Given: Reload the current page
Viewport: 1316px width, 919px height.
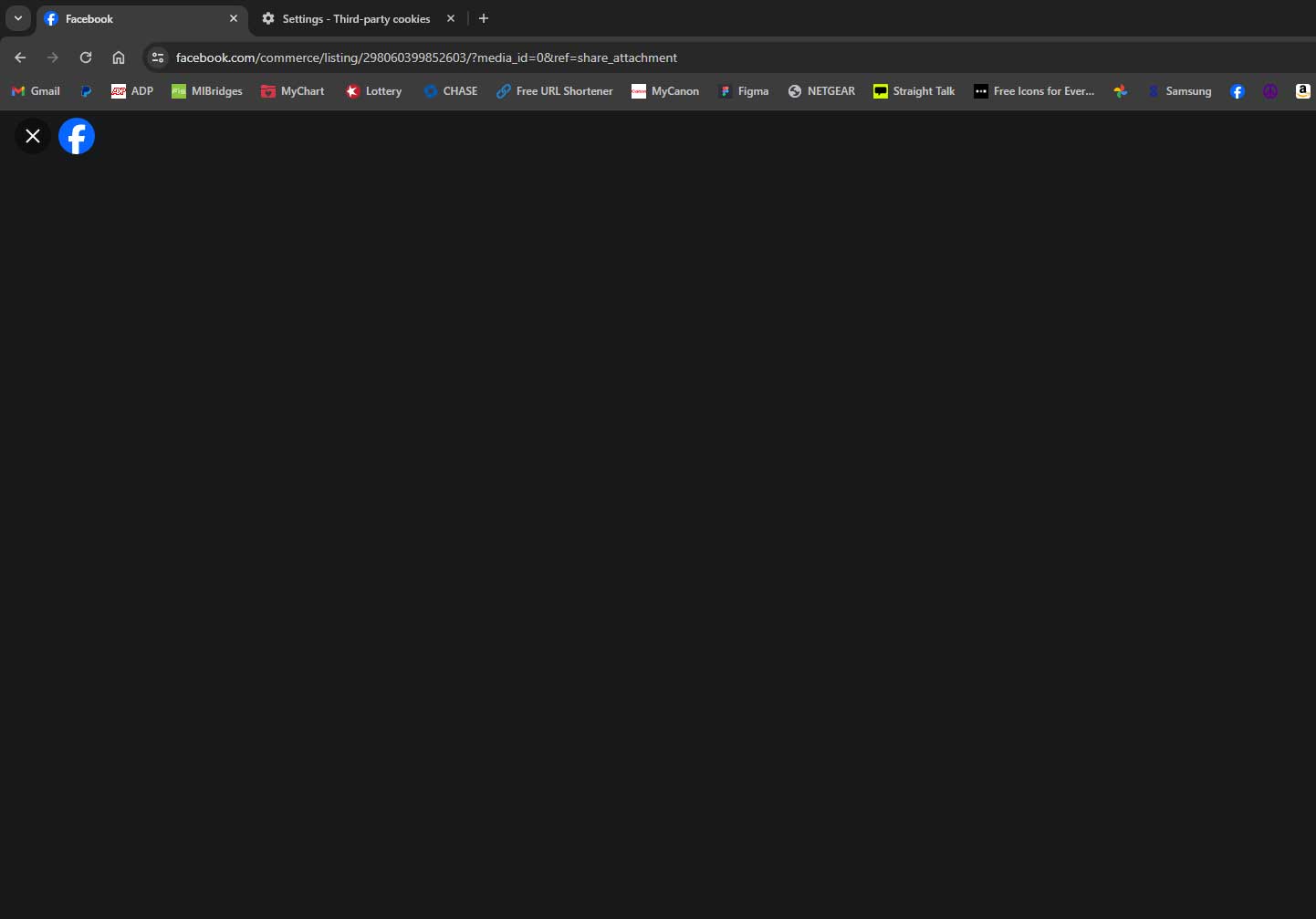Looking at the screenshot, I should (x=86, y=57).
